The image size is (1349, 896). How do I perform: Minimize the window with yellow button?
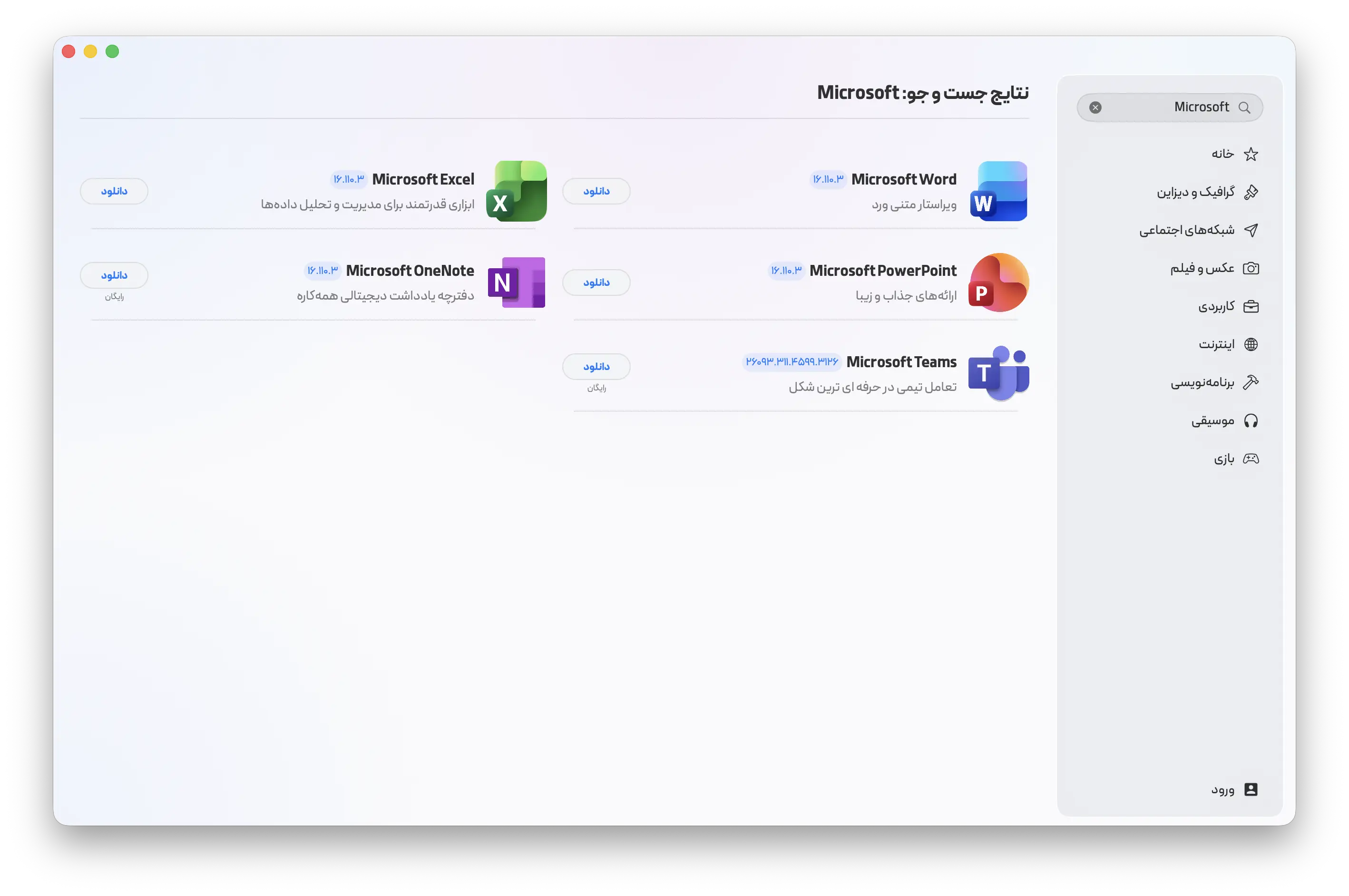point(90,51)
